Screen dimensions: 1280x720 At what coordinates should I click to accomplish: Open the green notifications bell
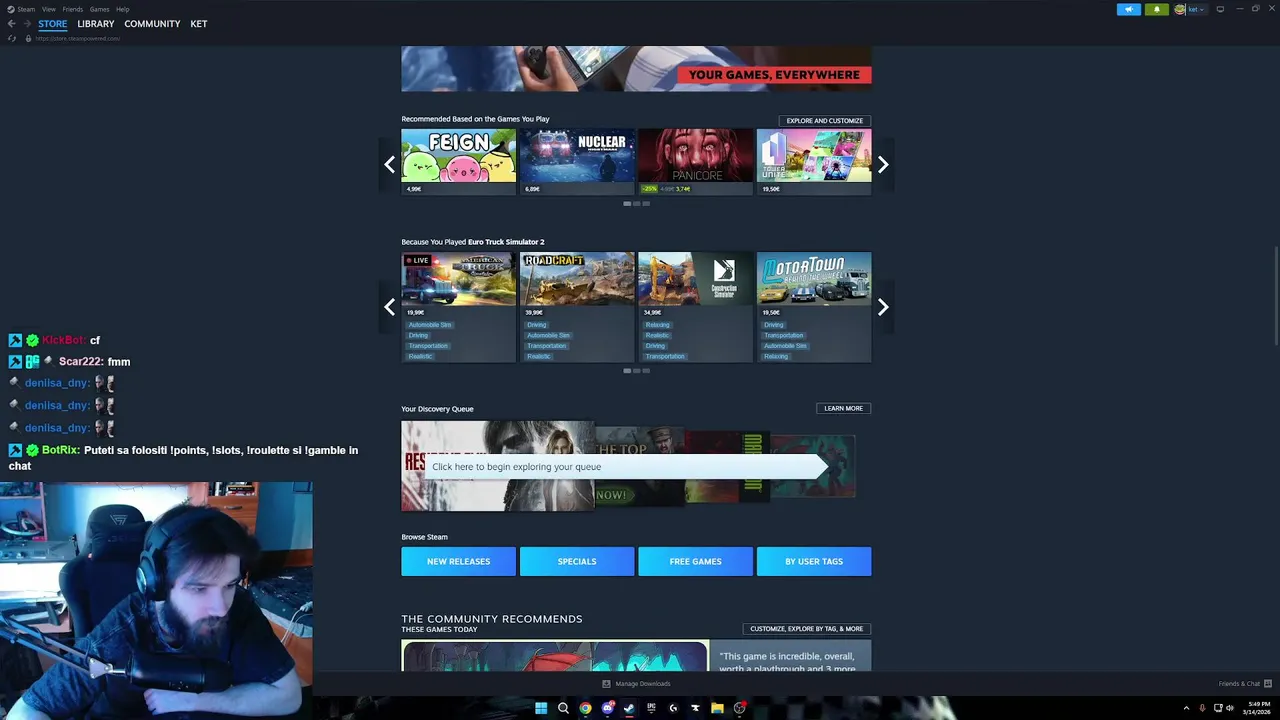point(1157,9)
